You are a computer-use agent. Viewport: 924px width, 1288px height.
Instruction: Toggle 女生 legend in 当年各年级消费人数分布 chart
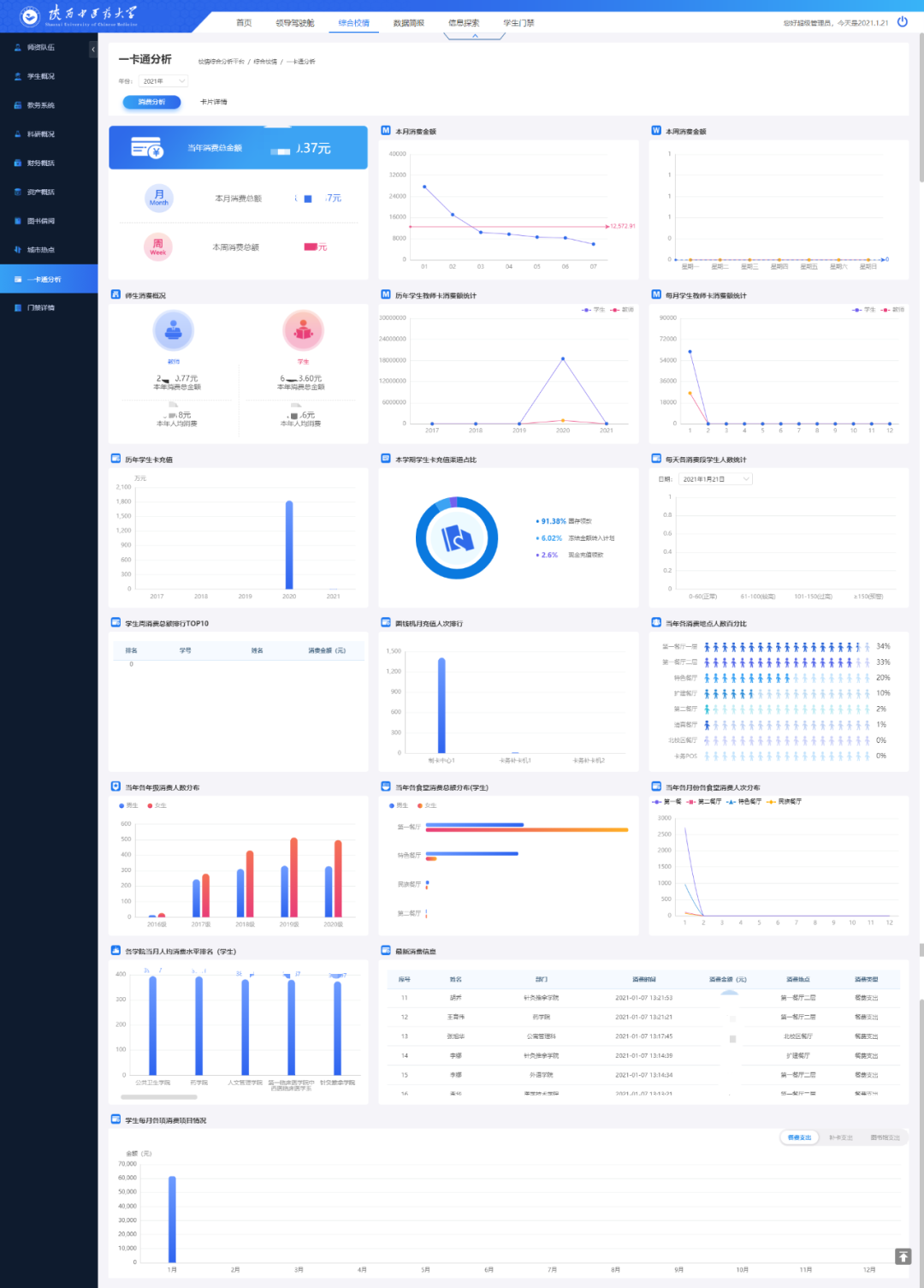[x=157, y=805]
